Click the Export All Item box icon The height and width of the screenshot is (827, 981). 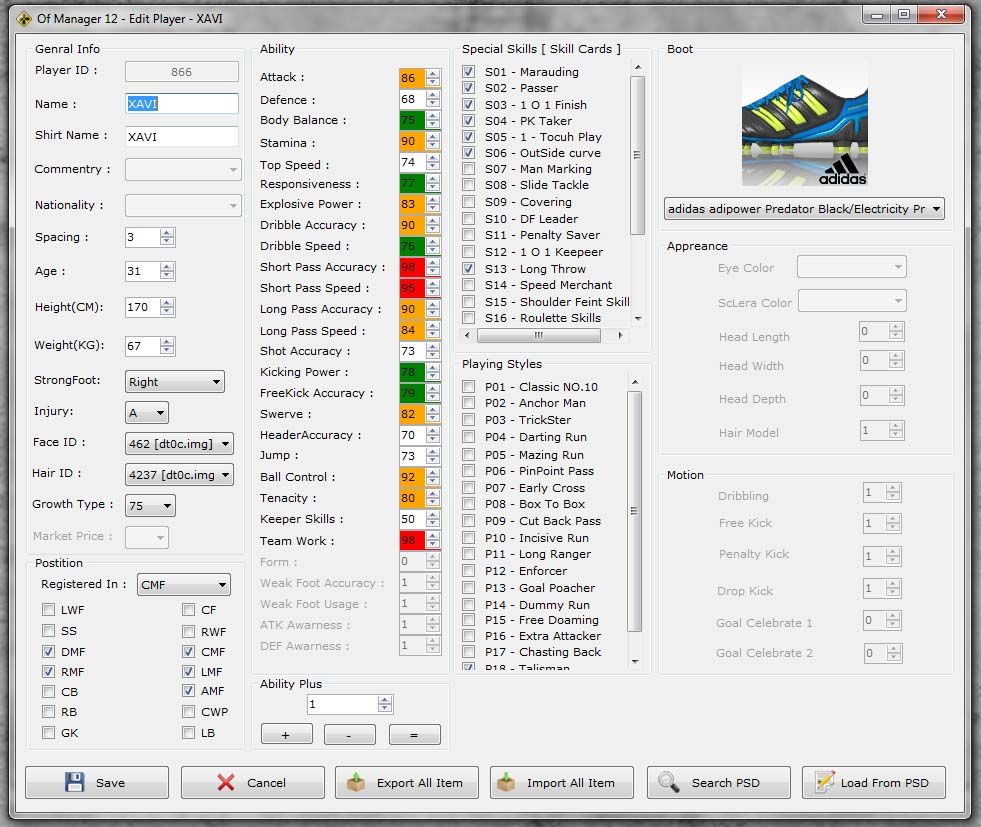[356, 783]
